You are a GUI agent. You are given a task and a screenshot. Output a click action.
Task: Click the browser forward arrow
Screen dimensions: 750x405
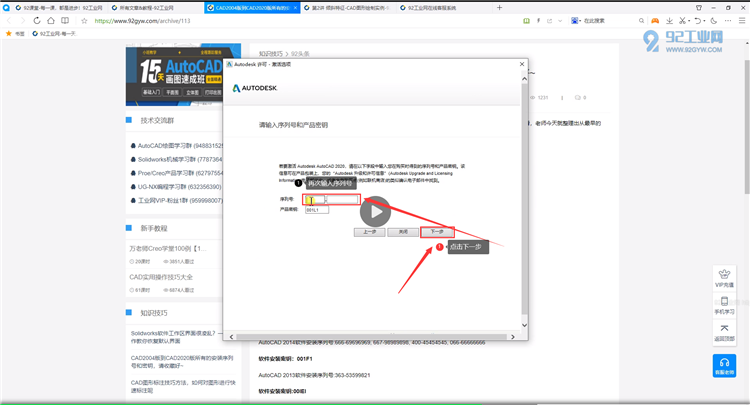coord(22,21)
